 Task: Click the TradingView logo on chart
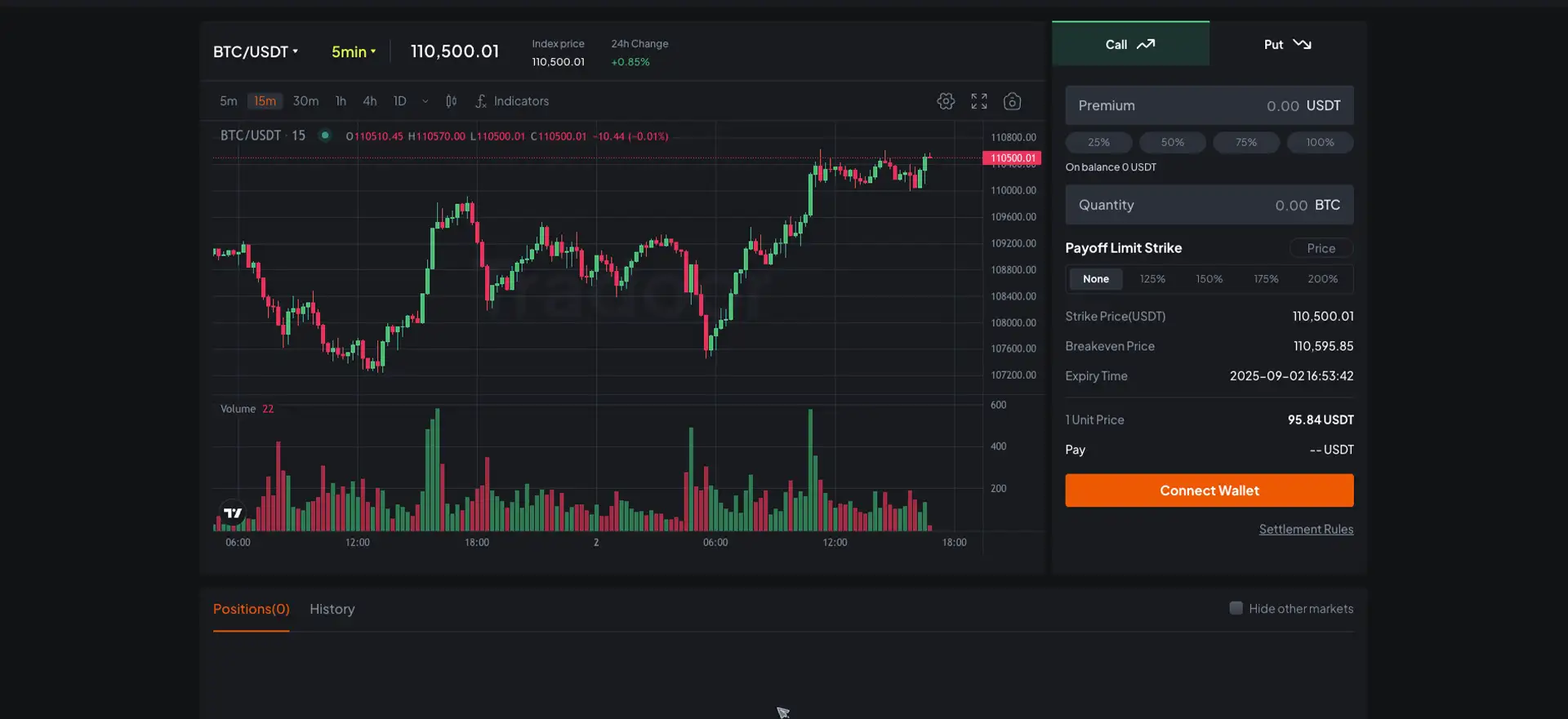pyautogui.click(x=233, y=513)
